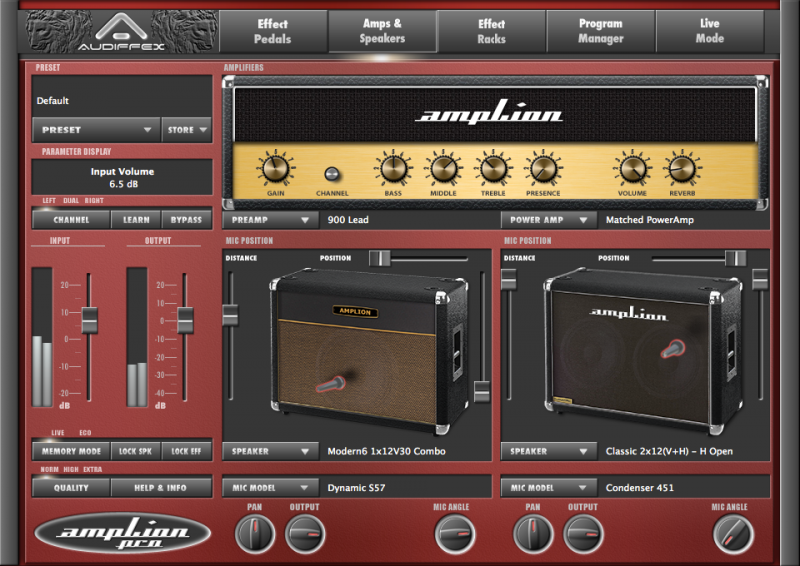The image size is (800, 566).
Task: Click the Modern6 1x12V30 Combo speaker name
Action: [x=406, y=451]
